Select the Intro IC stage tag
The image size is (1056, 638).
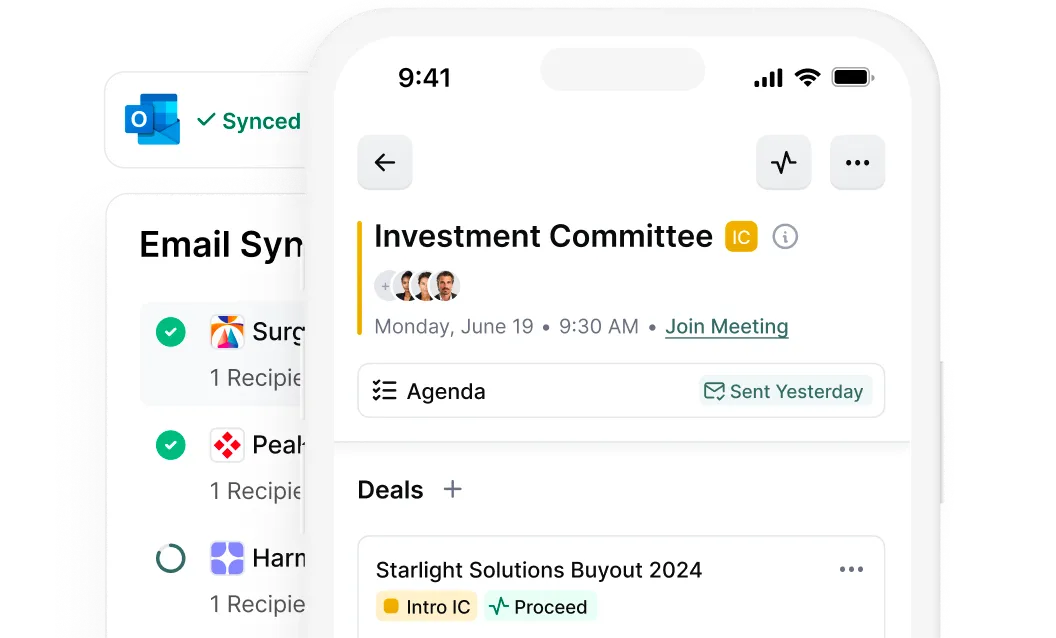tap(426, 606)
